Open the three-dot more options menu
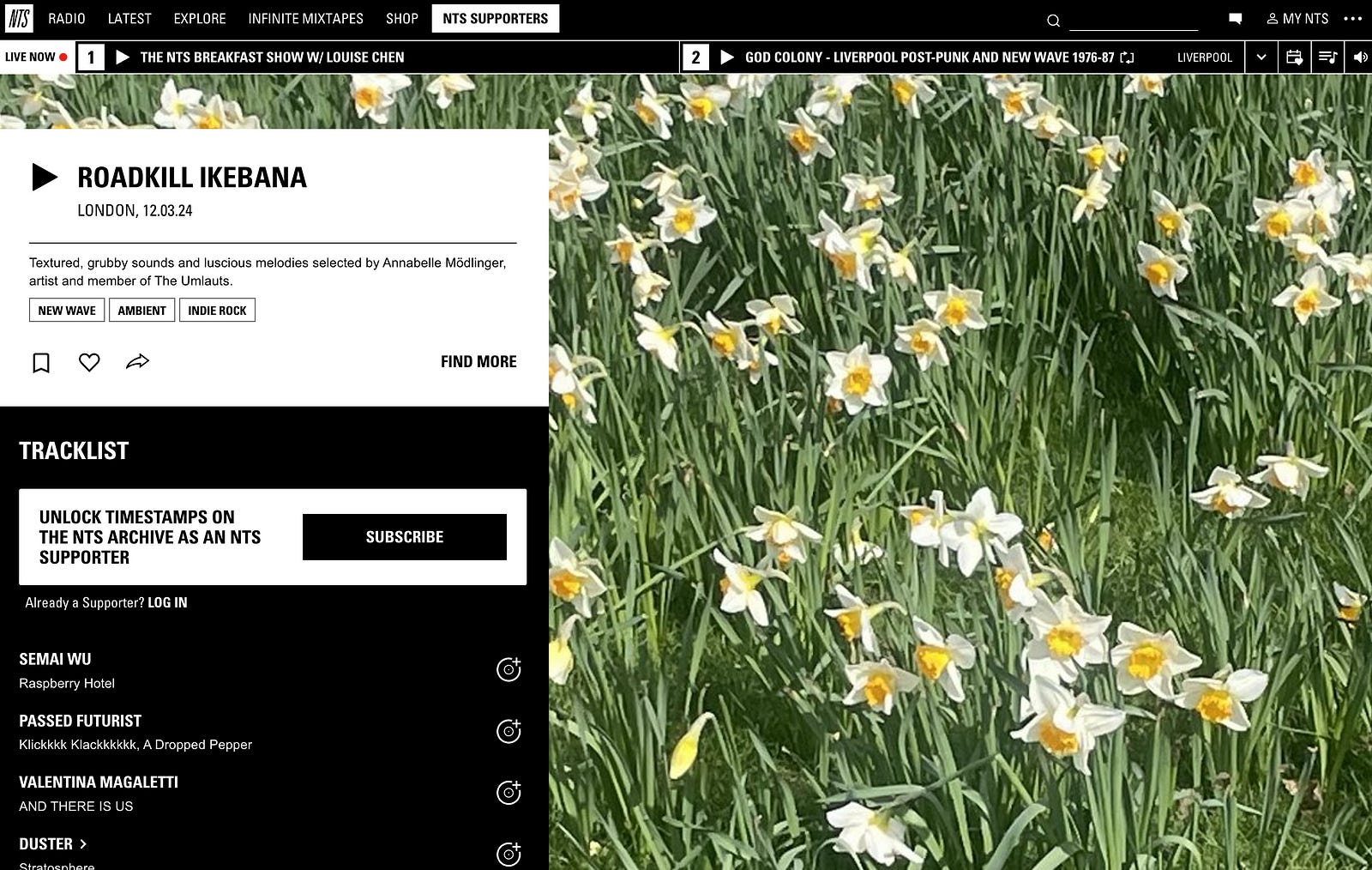The image size is (1372, 870). pyautogui.click(x=1353, y=18)
